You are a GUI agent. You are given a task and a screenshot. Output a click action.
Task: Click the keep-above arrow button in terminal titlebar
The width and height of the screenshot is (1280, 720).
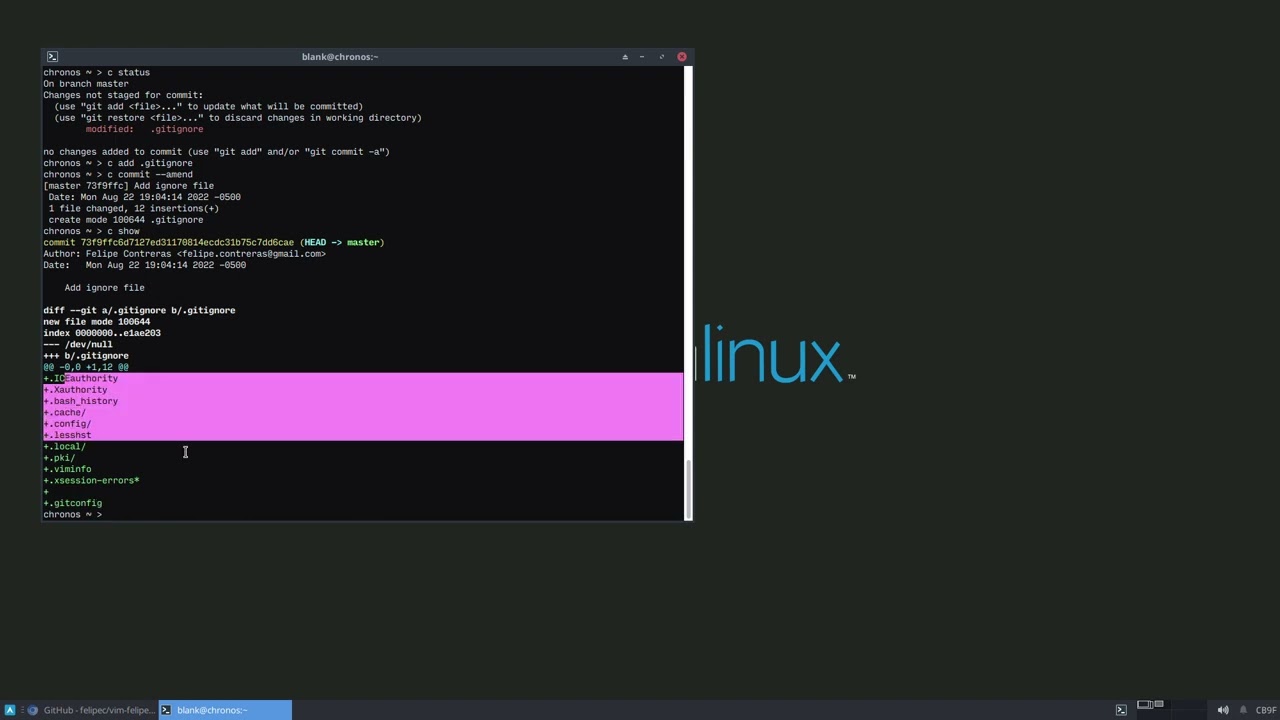point(625,57)
